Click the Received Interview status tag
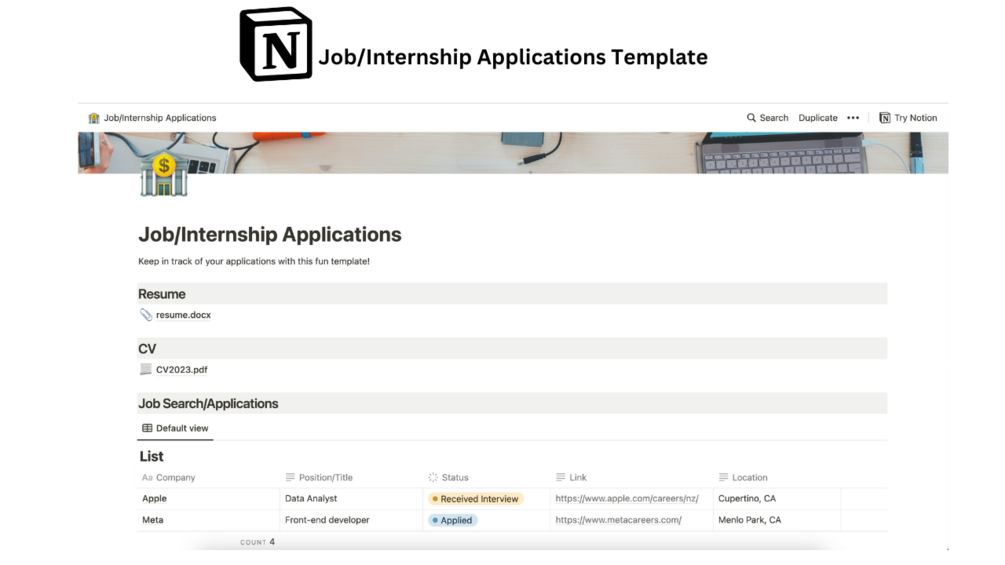Image resolution: width=1005 pixels, height=565 pixels. coord(476,499)
